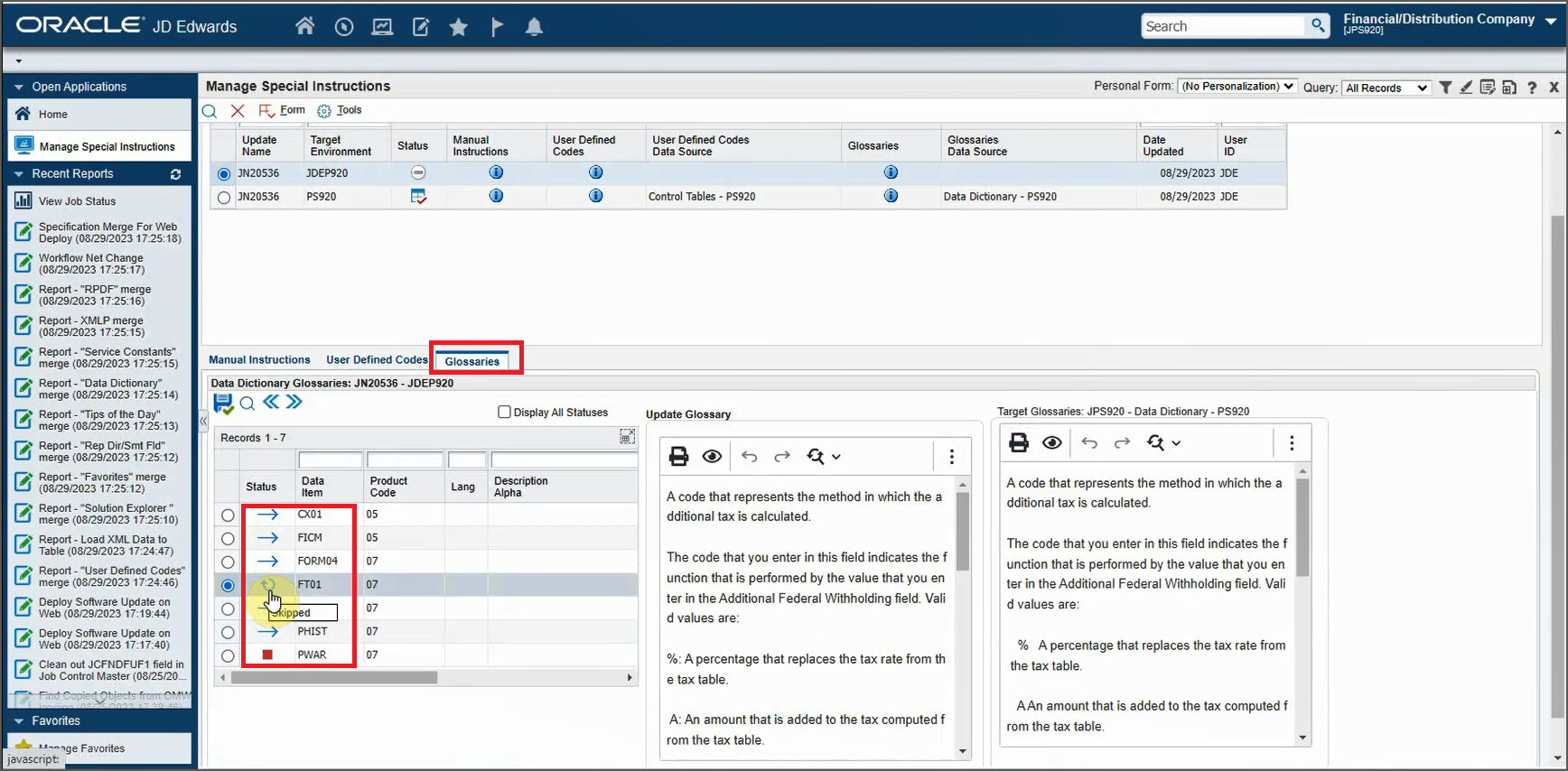
Task: Open the help question mark icon
Action: coord(1532,88)
